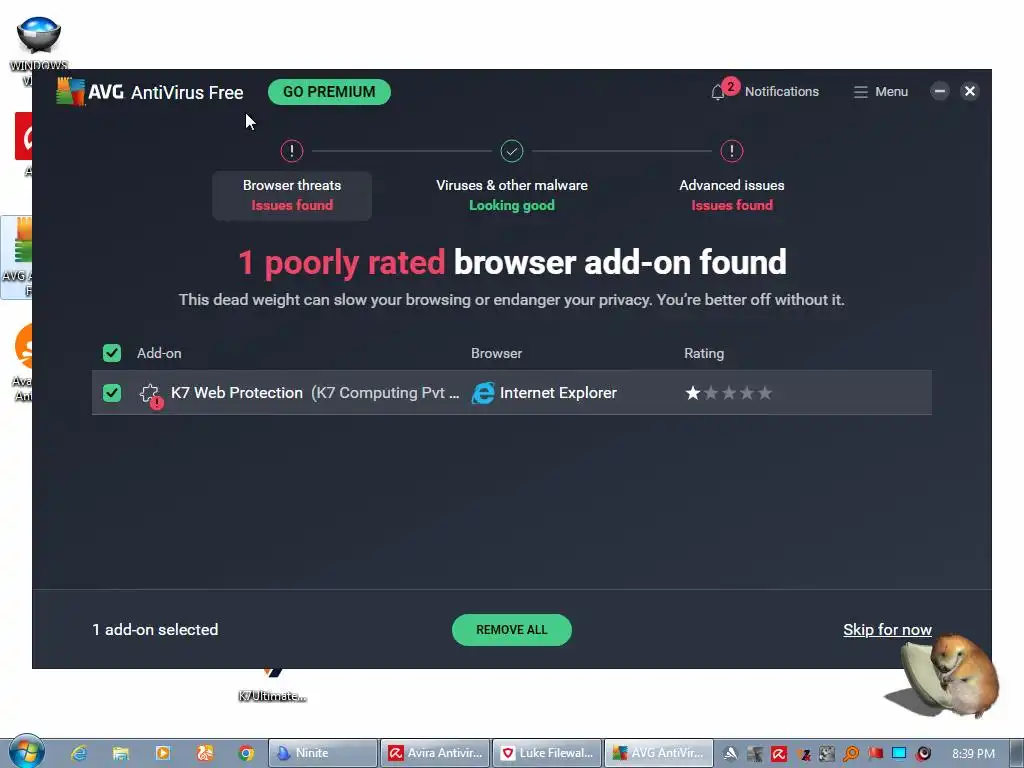Viewport: 1024px width, 768px height.
Task: Click the round speaker-like tray icon
Action: click(x=923, y=754)
